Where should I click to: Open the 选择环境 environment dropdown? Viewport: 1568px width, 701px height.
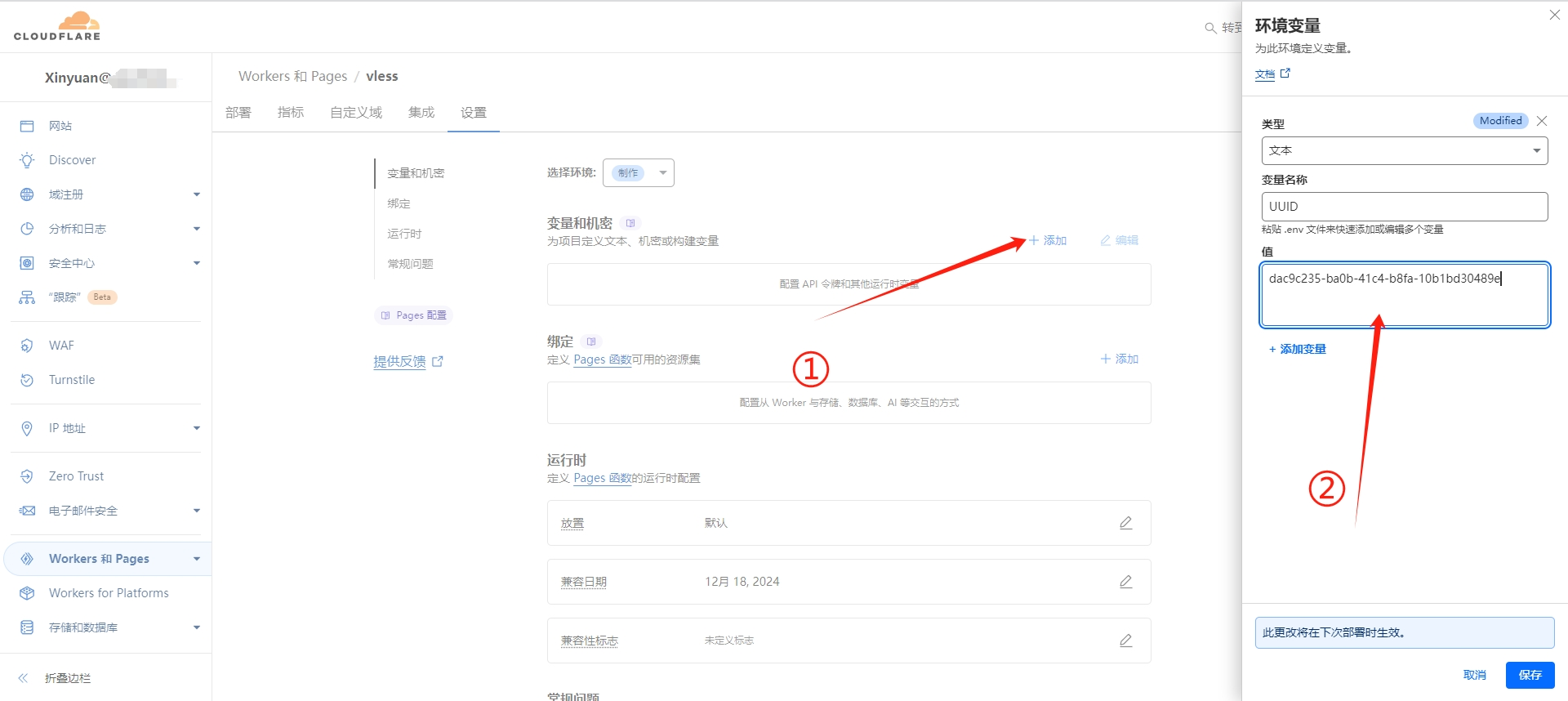(x=639, y=173)
